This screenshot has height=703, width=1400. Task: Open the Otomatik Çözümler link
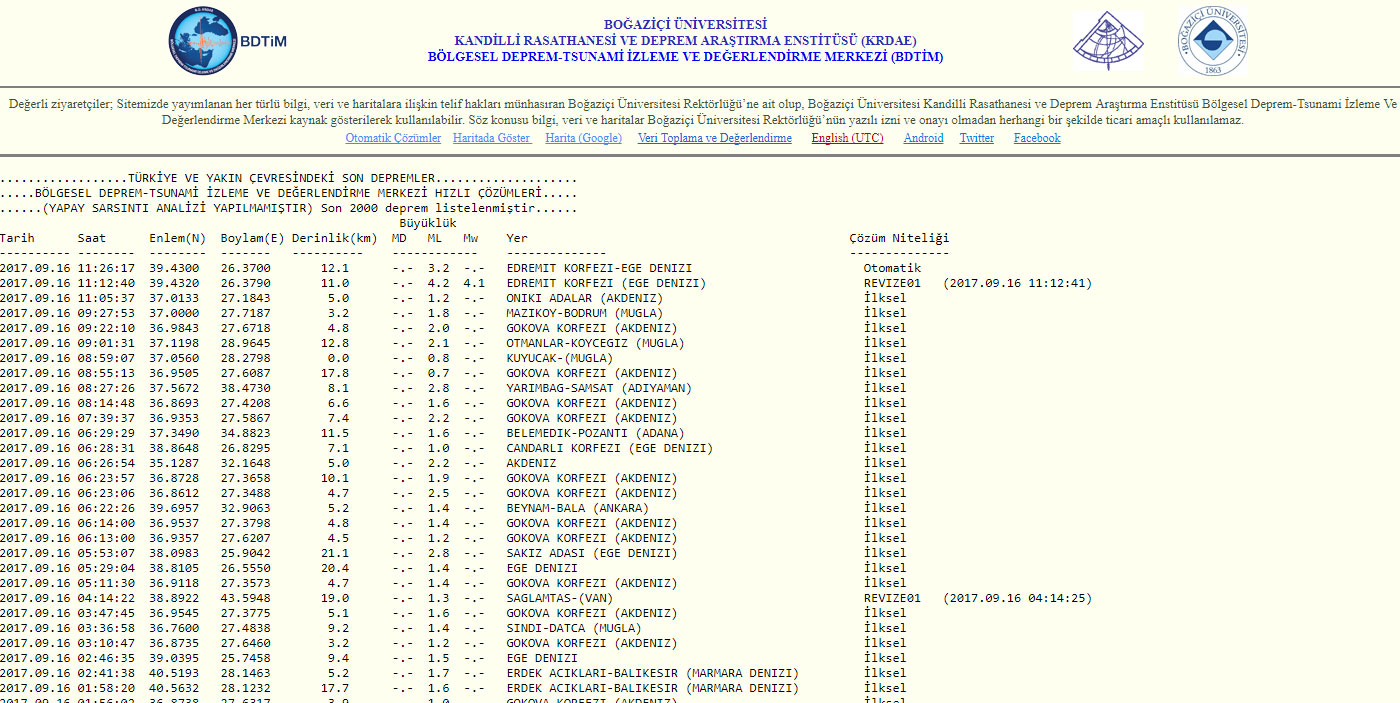click(x=393, y=138)
